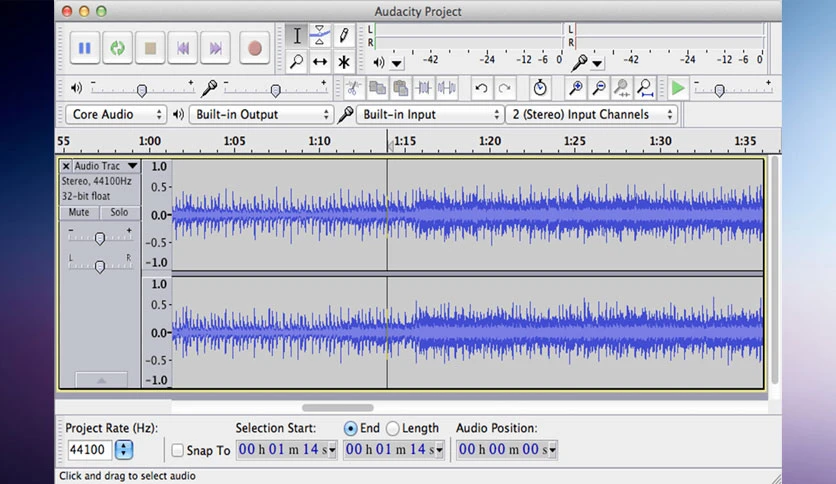Open the Audio Track name menu

tap(106, 166)
